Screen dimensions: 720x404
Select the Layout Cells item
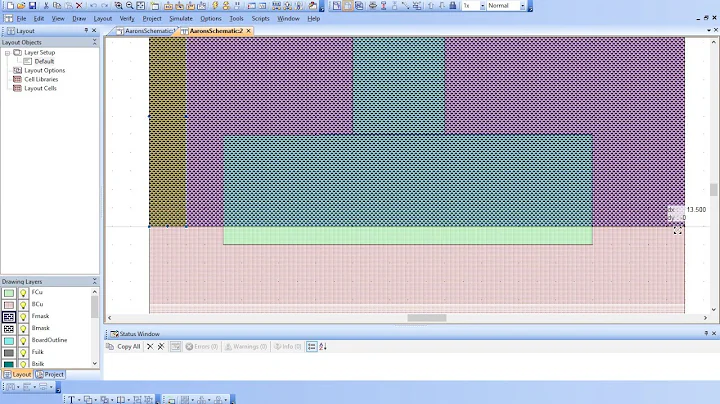point(40,88)
